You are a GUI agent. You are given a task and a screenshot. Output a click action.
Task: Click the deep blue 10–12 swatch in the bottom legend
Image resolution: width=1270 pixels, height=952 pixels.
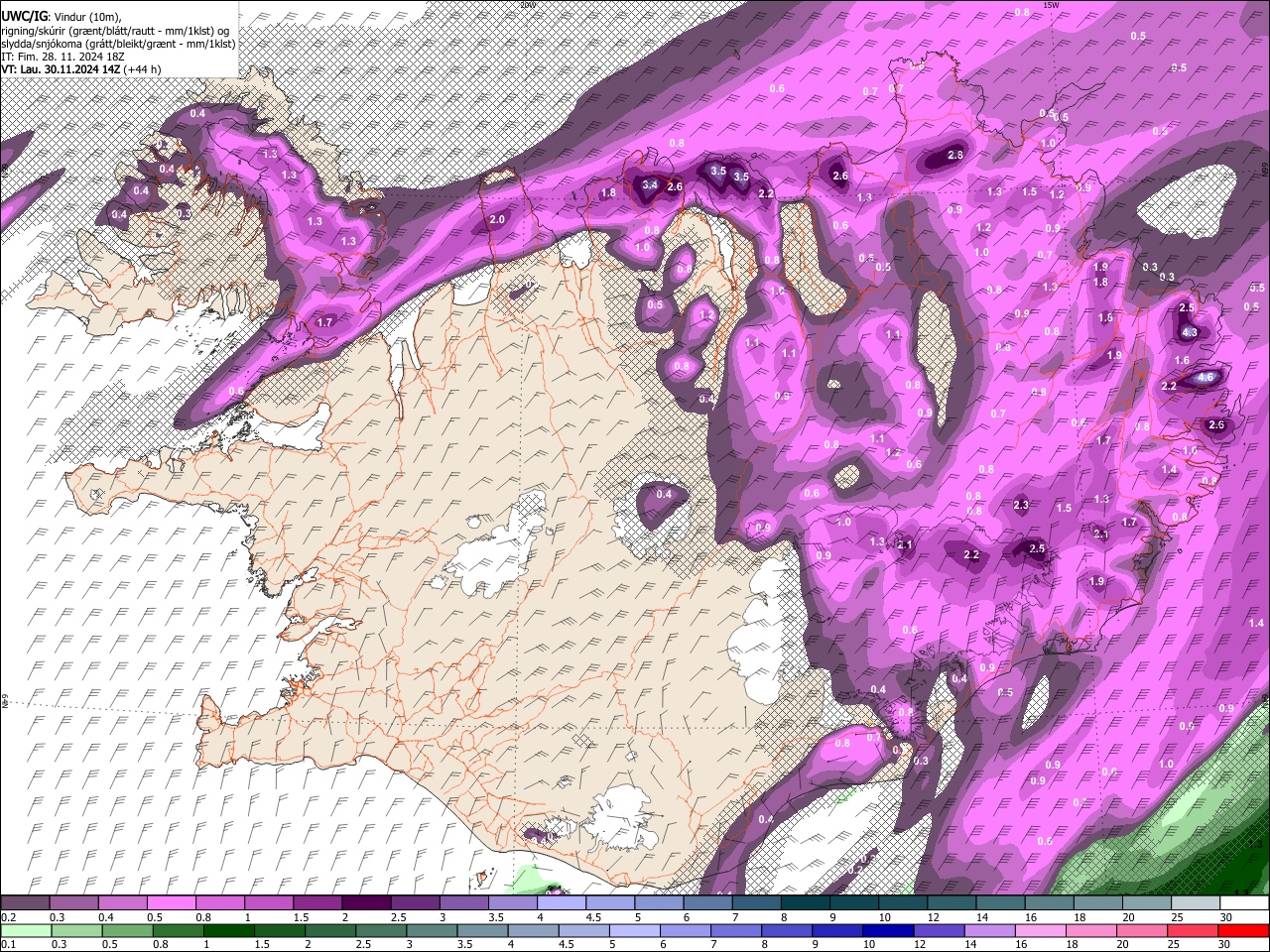tap(887, 930)
